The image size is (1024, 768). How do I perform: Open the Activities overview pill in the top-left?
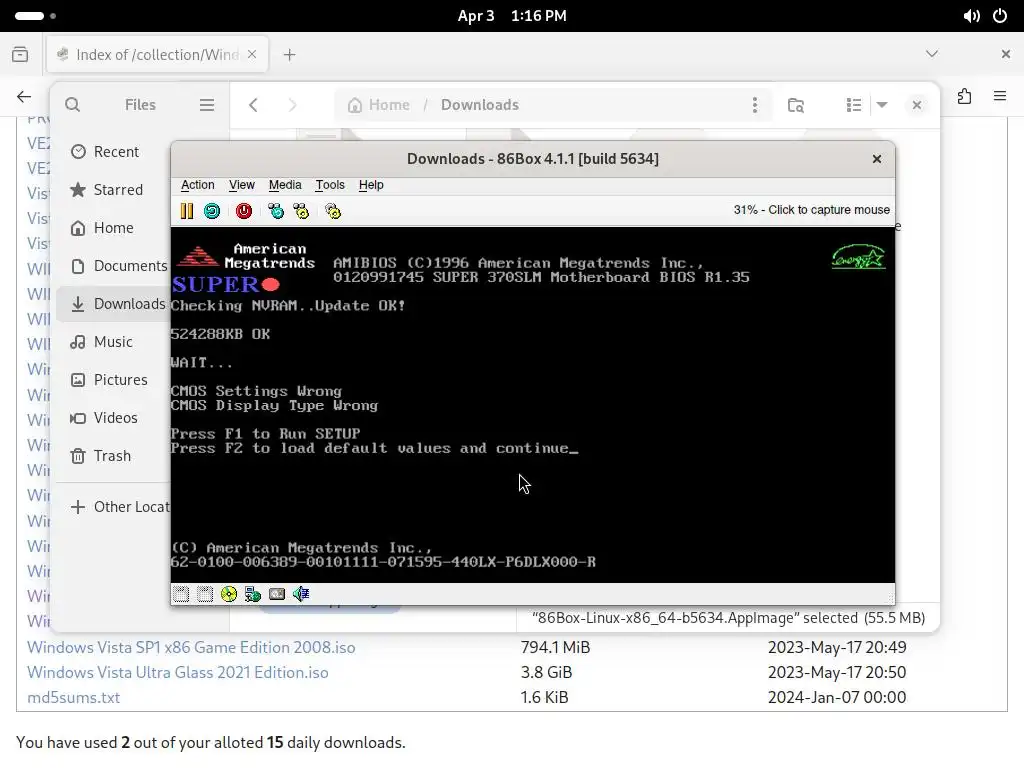[35, 16]
